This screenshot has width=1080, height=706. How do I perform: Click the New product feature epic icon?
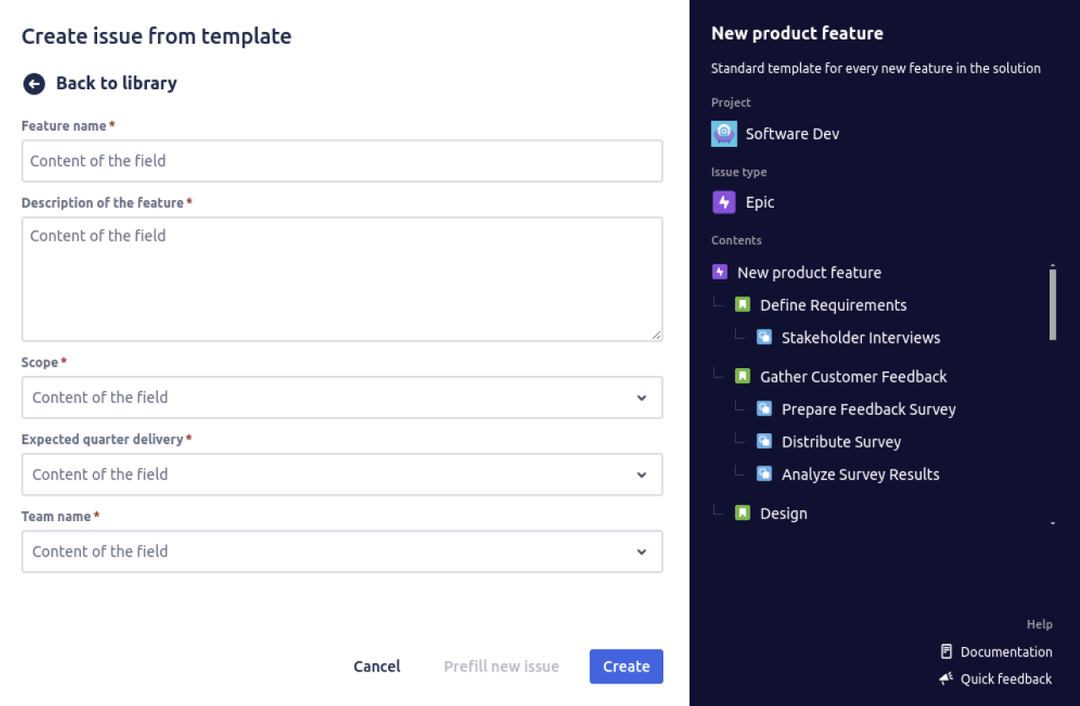click(x=719, y=272)
